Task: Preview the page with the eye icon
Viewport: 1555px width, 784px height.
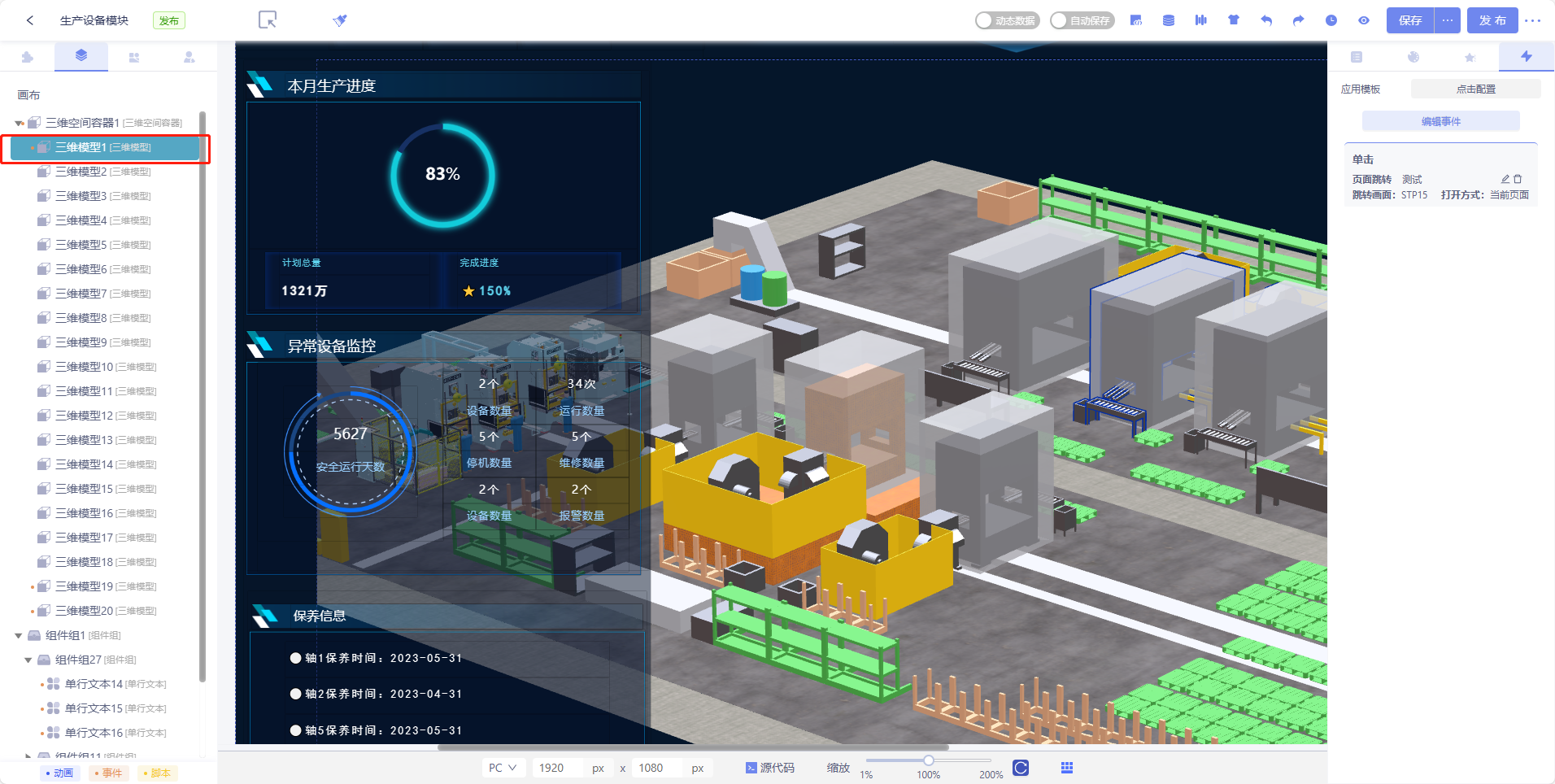Action: (1364, 20)
